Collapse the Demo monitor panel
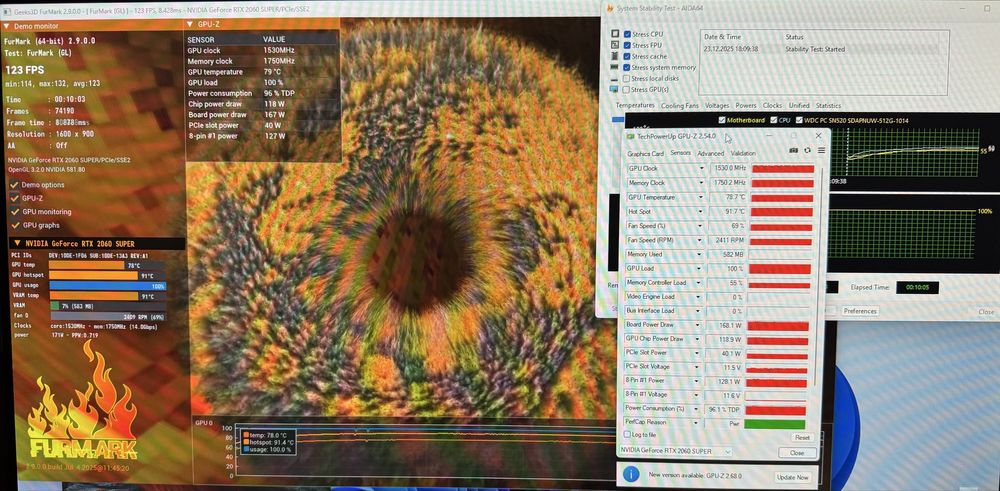1000x491 pixels. [x=6, y=26]
